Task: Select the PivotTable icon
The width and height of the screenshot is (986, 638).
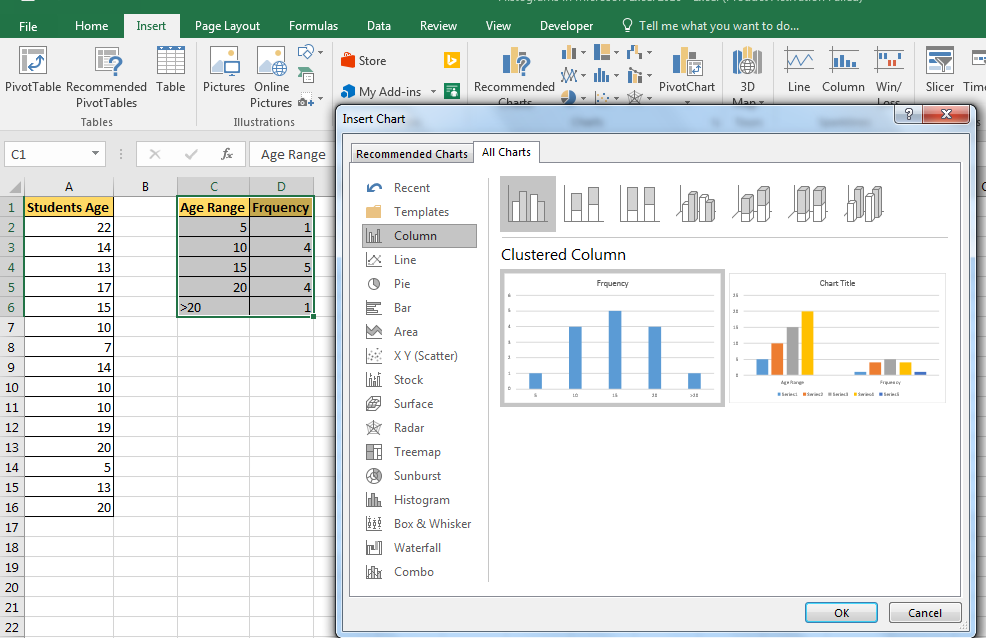Action: [x=32, y=72]
